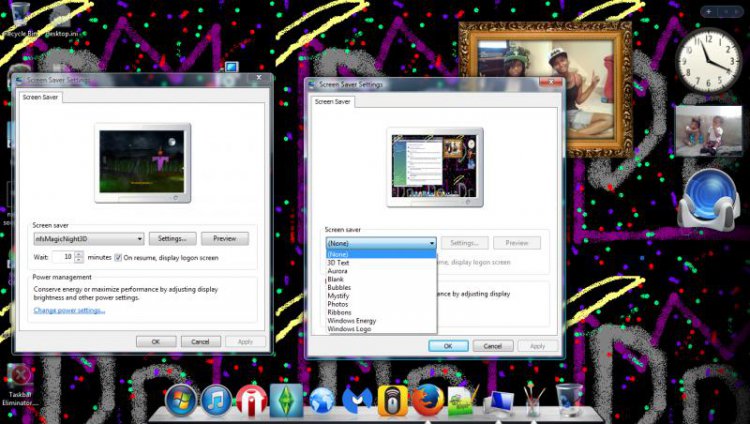Open the Recycle Bin desktop icon
Screen dimensions: 750x424
click(x=19, y=19)
